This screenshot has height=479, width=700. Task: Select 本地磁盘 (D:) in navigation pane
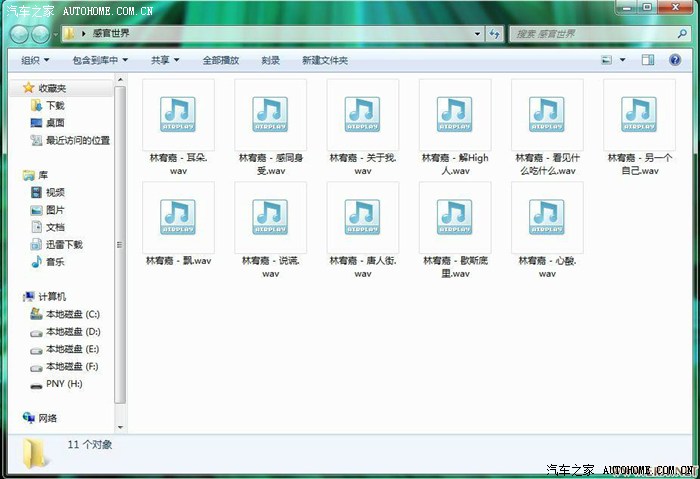click(72, 331)
